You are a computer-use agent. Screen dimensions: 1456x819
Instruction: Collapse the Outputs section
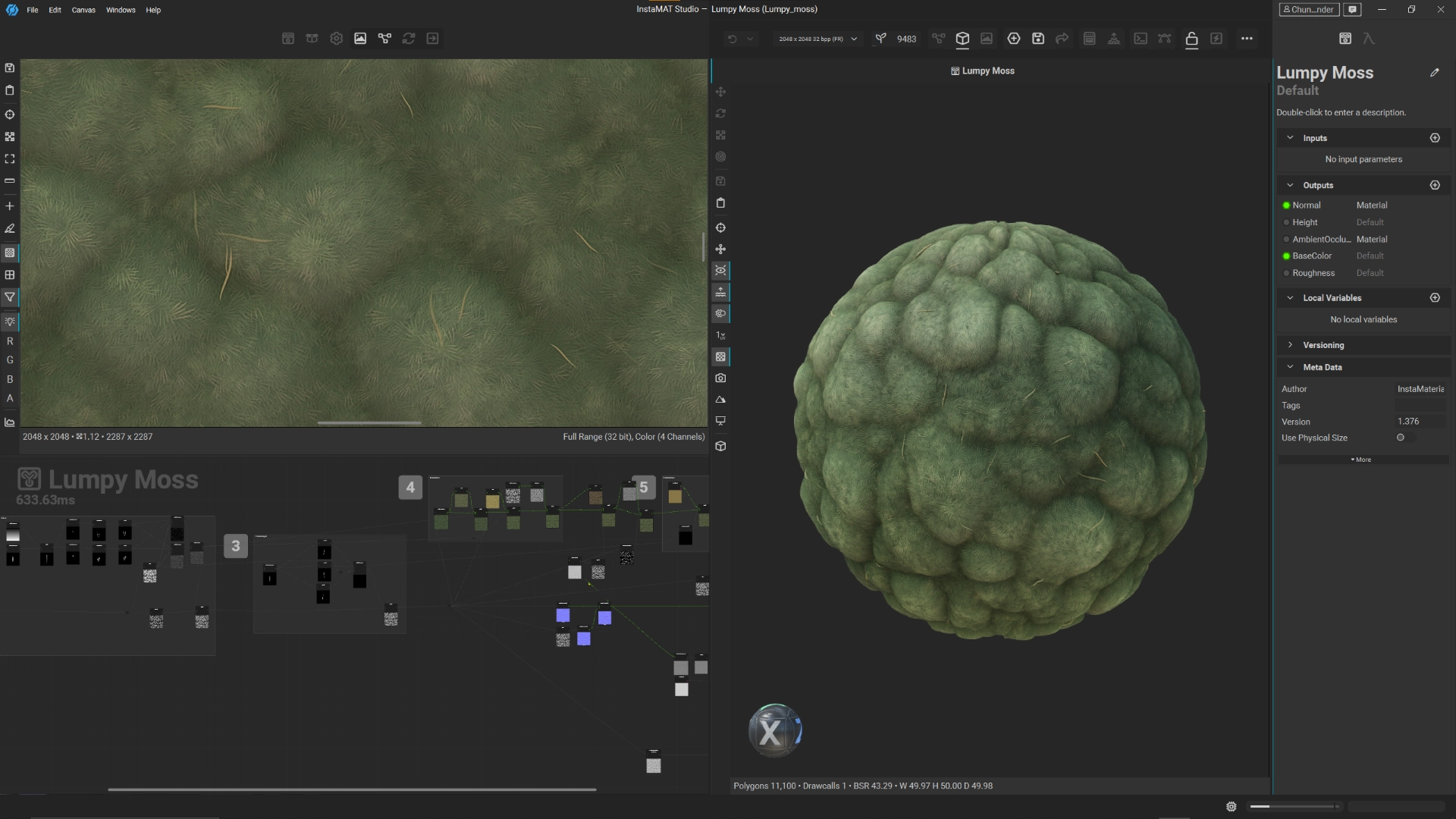click(1290, 185)
